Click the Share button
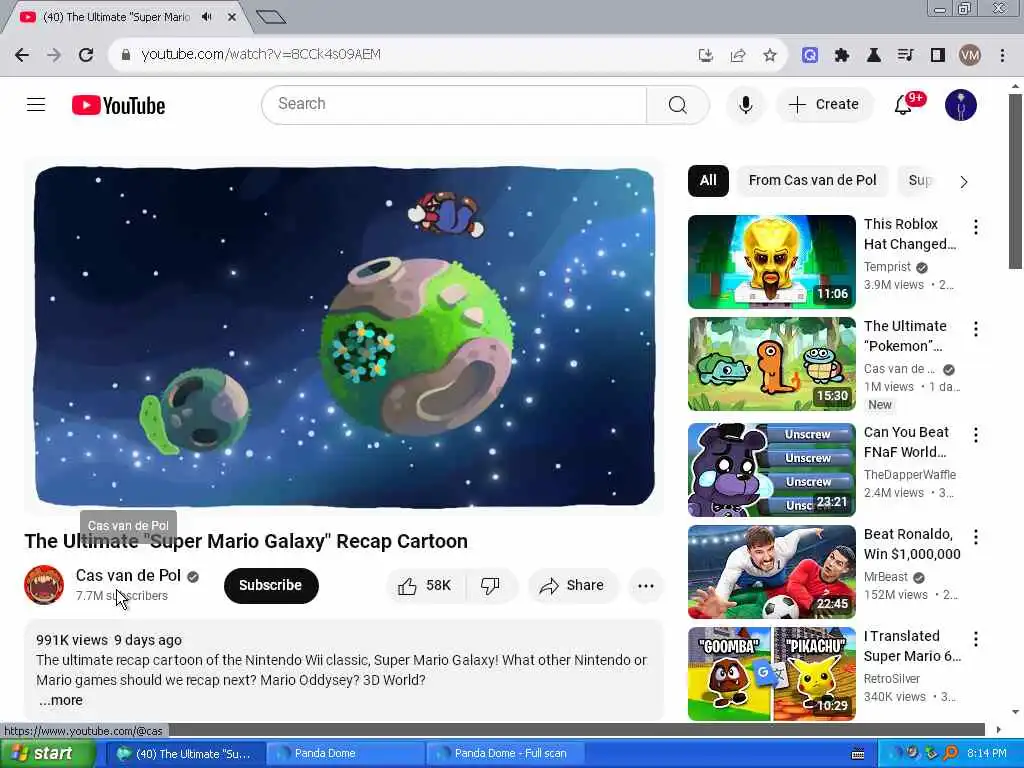This screenshot has height=768, width=1024. pyautogui.click(x=572, y=586)
